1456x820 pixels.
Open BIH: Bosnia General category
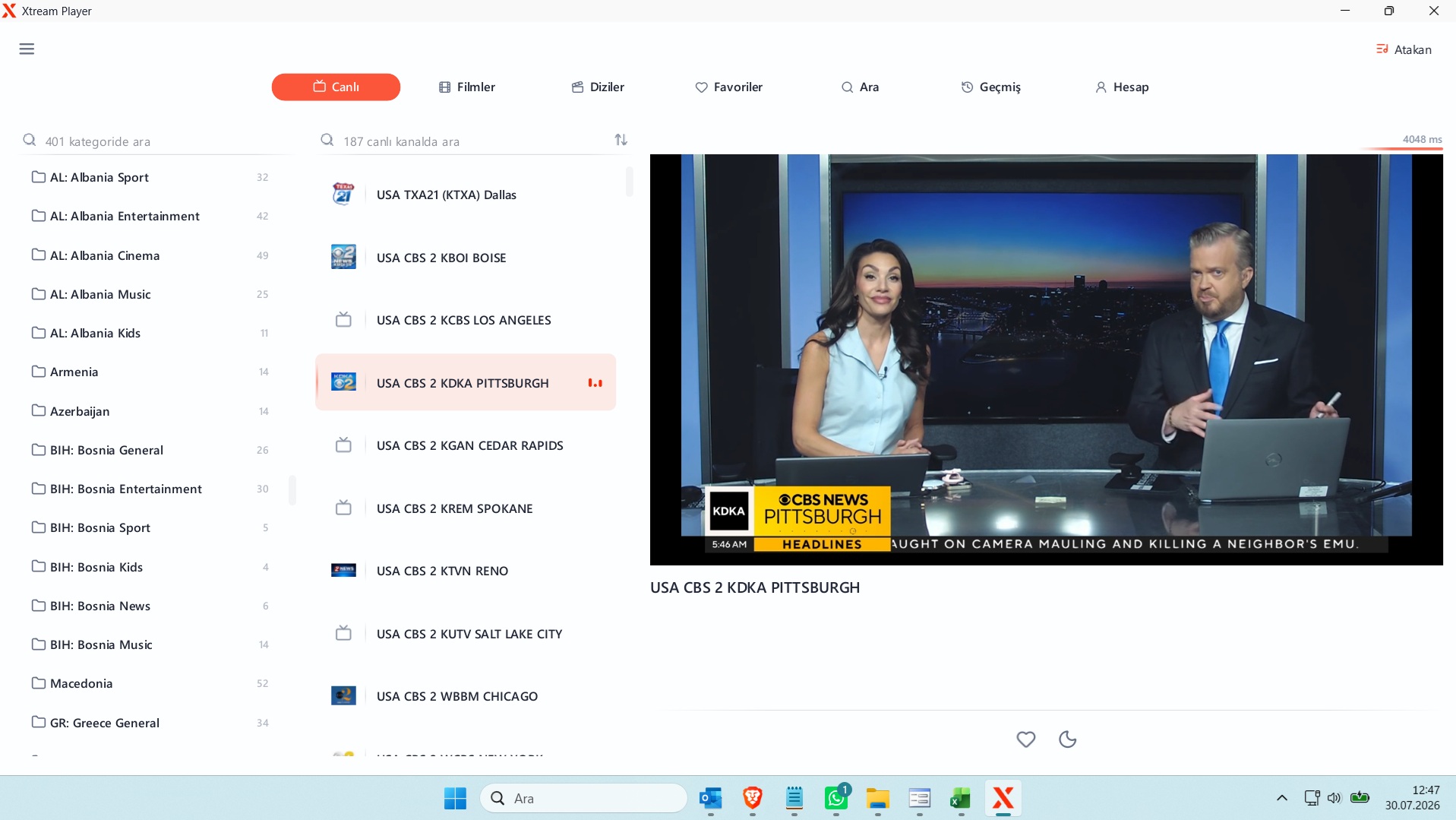[x=152, y=450]
